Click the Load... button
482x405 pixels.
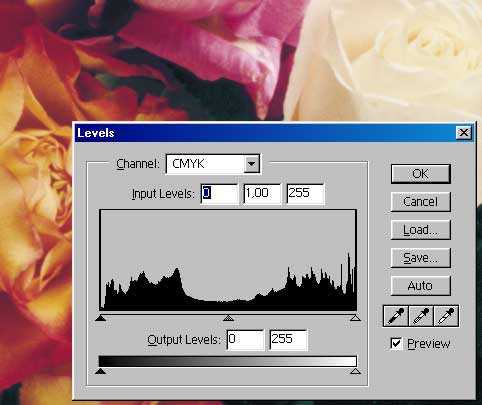coord(421,230)
